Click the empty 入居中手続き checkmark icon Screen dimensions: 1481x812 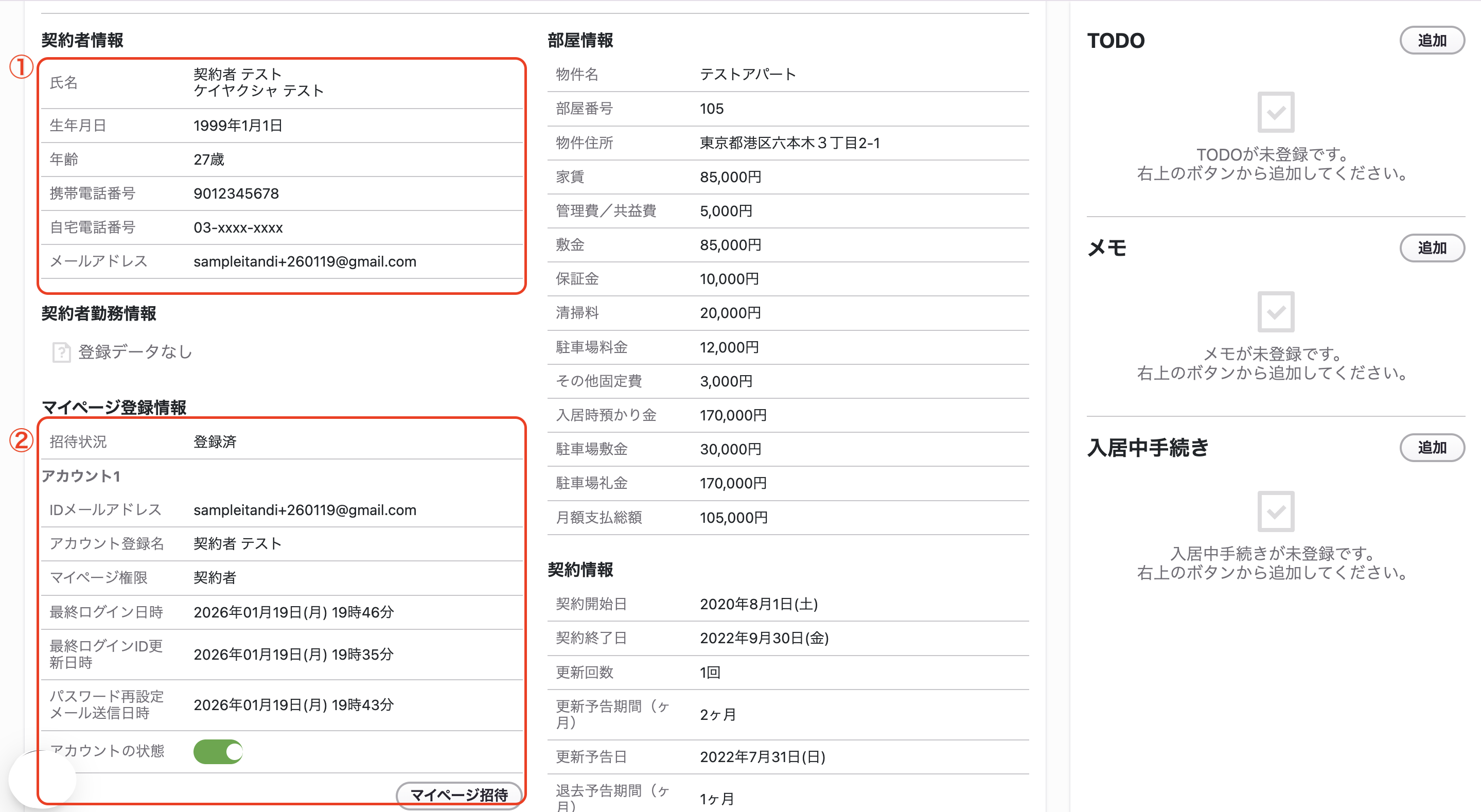tap(1276, 511)
